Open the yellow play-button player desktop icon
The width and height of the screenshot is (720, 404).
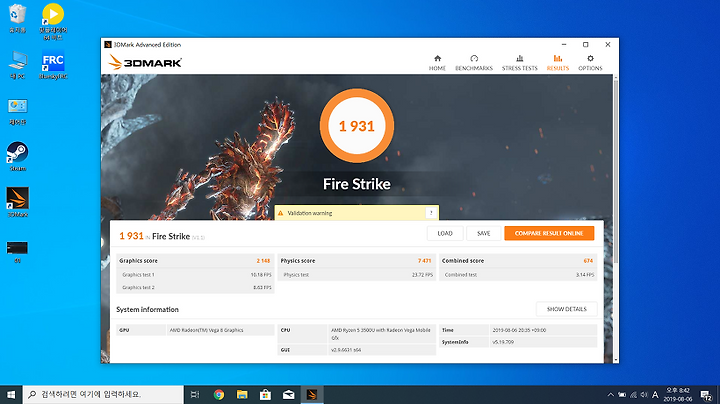(x=53, y=21)
